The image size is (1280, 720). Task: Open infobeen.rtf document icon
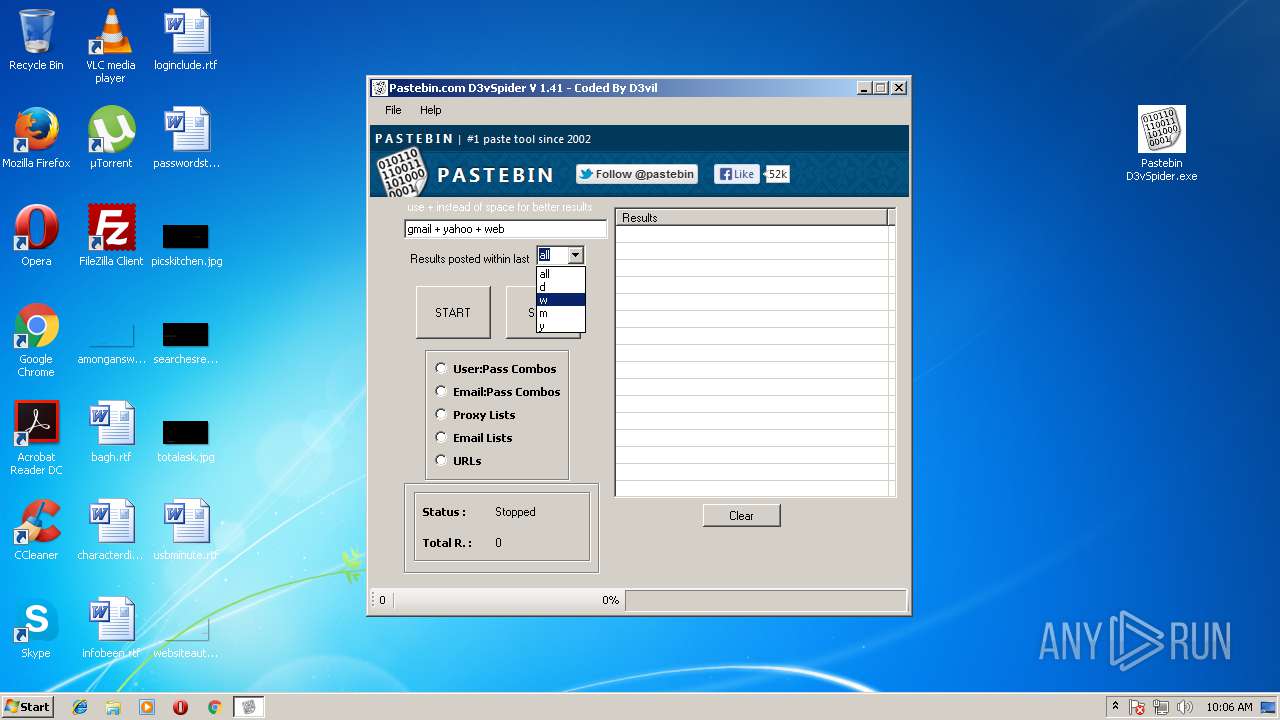(110, 628)
